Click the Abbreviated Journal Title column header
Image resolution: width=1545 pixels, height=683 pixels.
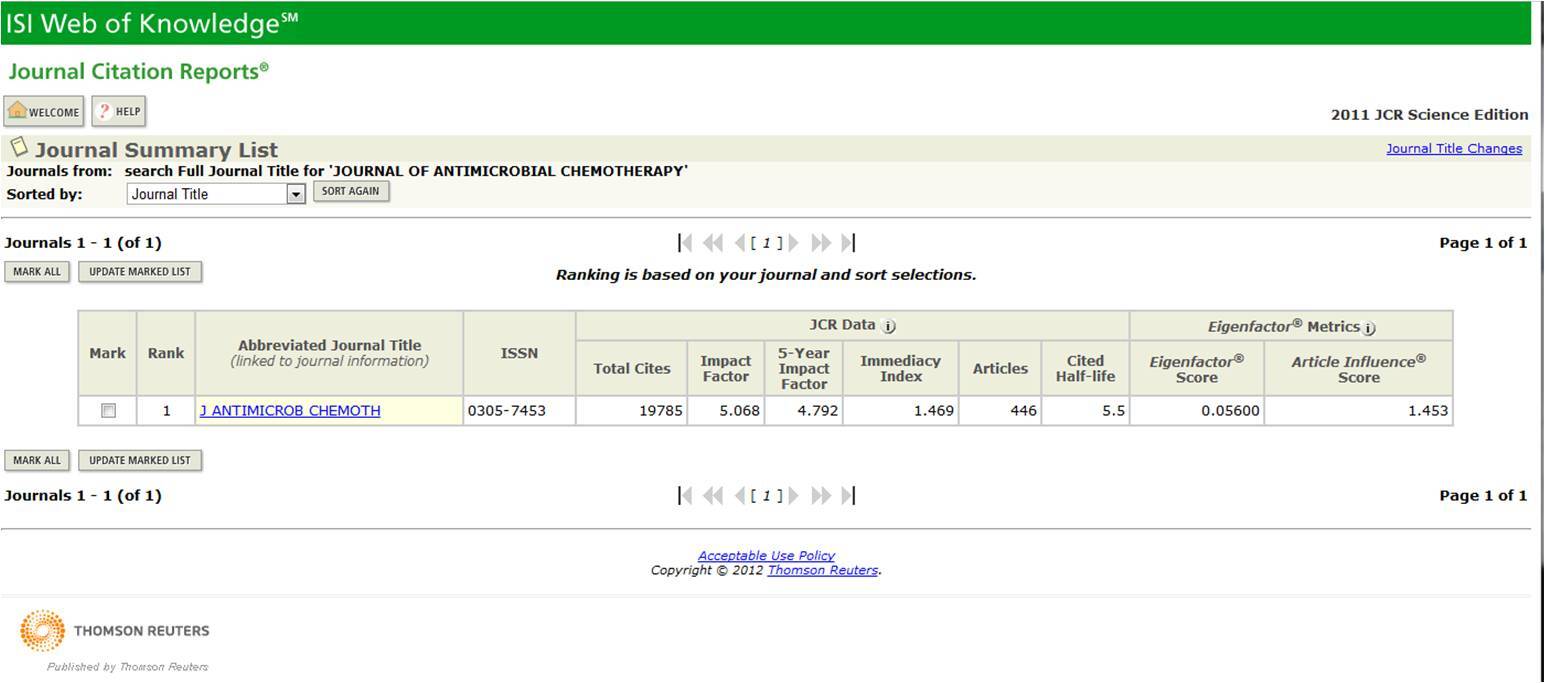[330, 352]
